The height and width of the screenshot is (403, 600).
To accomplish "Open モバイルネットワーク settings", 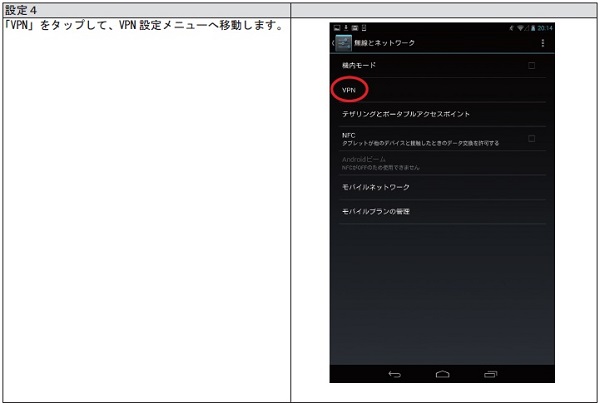I will point(376,187).
